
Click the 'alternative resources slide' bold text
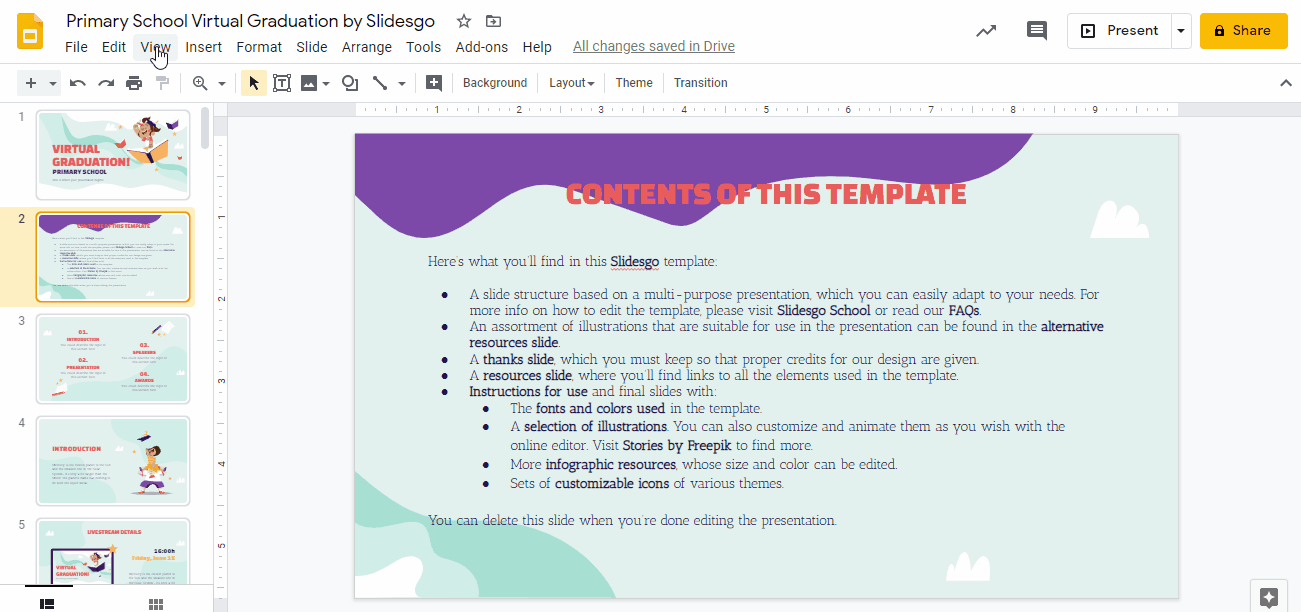(x=787, y=335)
